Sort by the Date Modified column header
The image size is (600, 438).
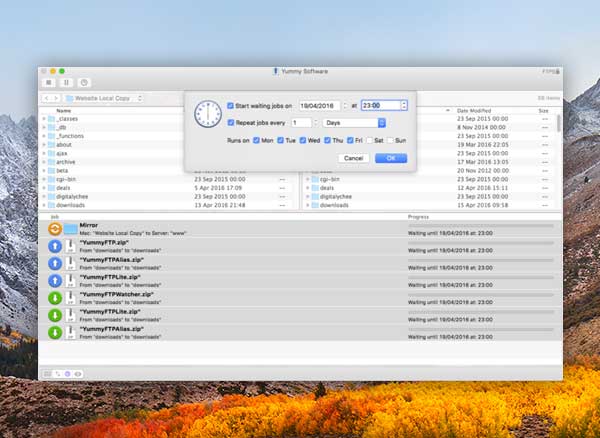click(474, 111)
